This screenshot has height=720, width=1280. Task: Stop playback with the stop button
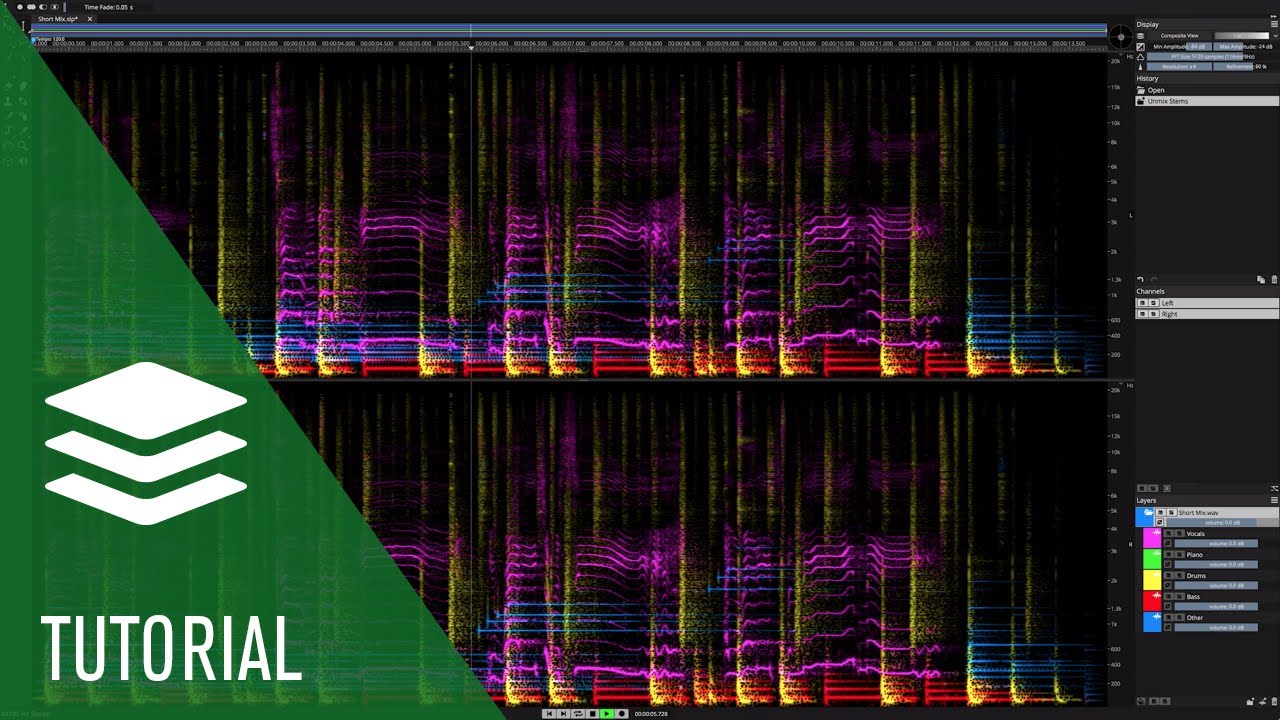click(592, 714)
